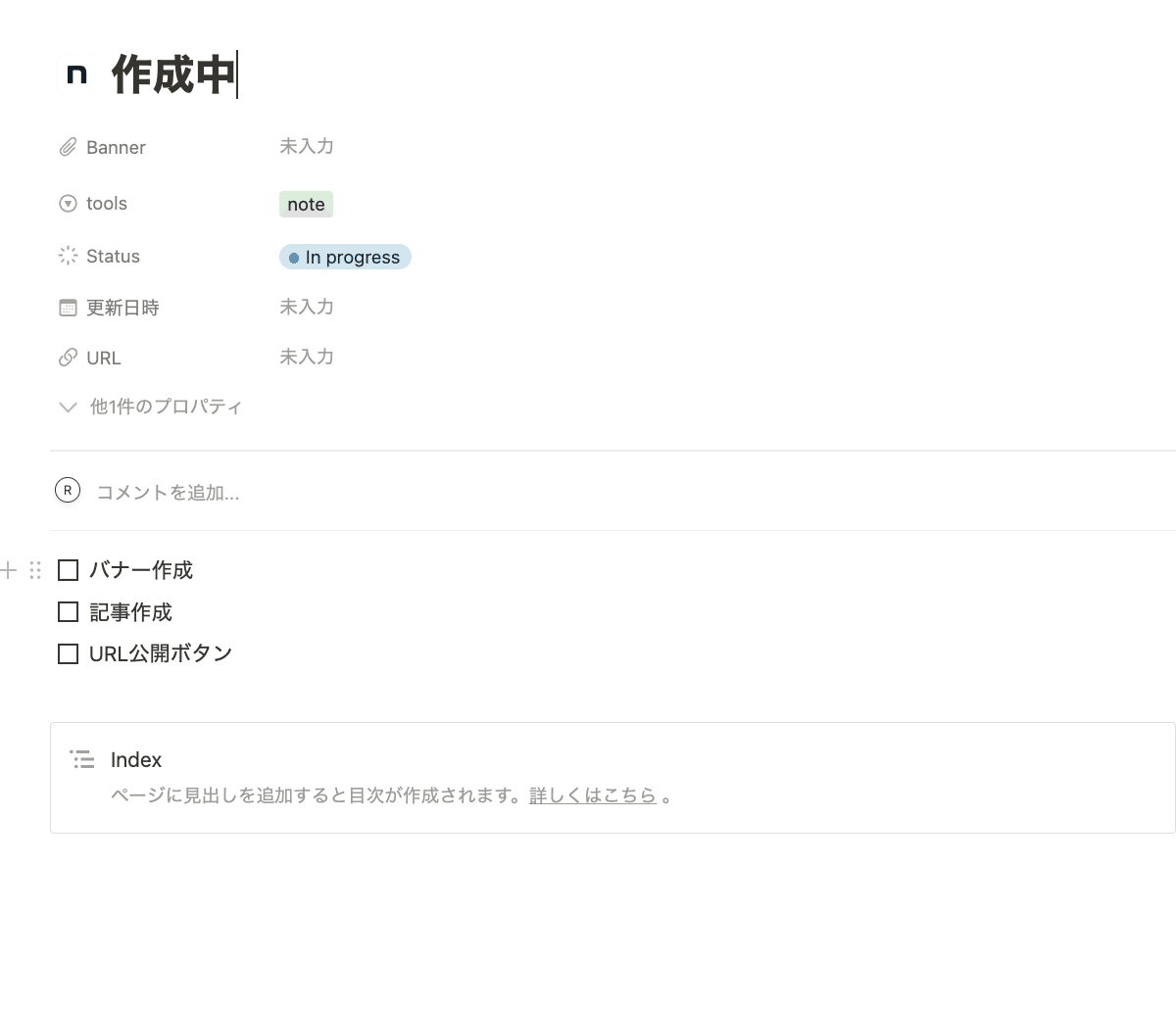Click the page's "n" icon to change it
The height and width of the screenshot is (1009, 1176).
point(77,72)
